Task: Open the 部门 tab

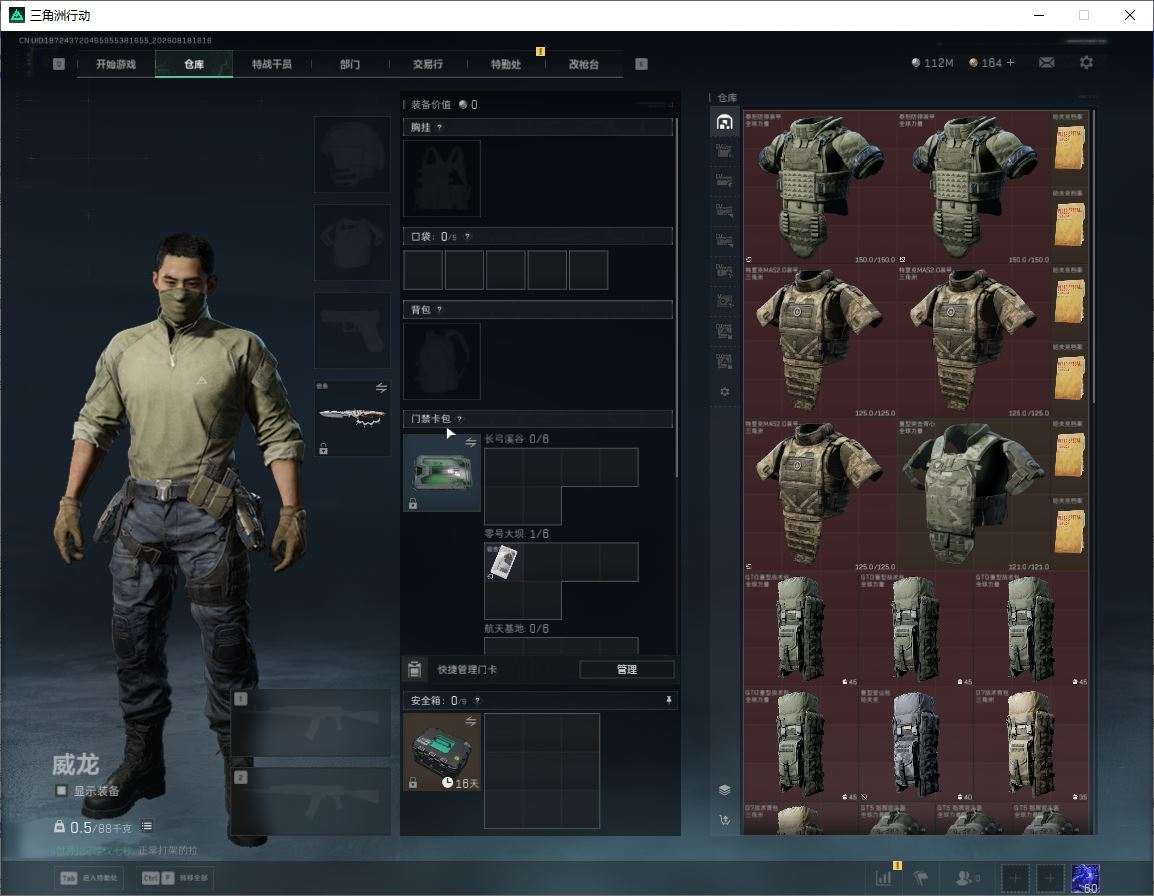Action: 350,64
